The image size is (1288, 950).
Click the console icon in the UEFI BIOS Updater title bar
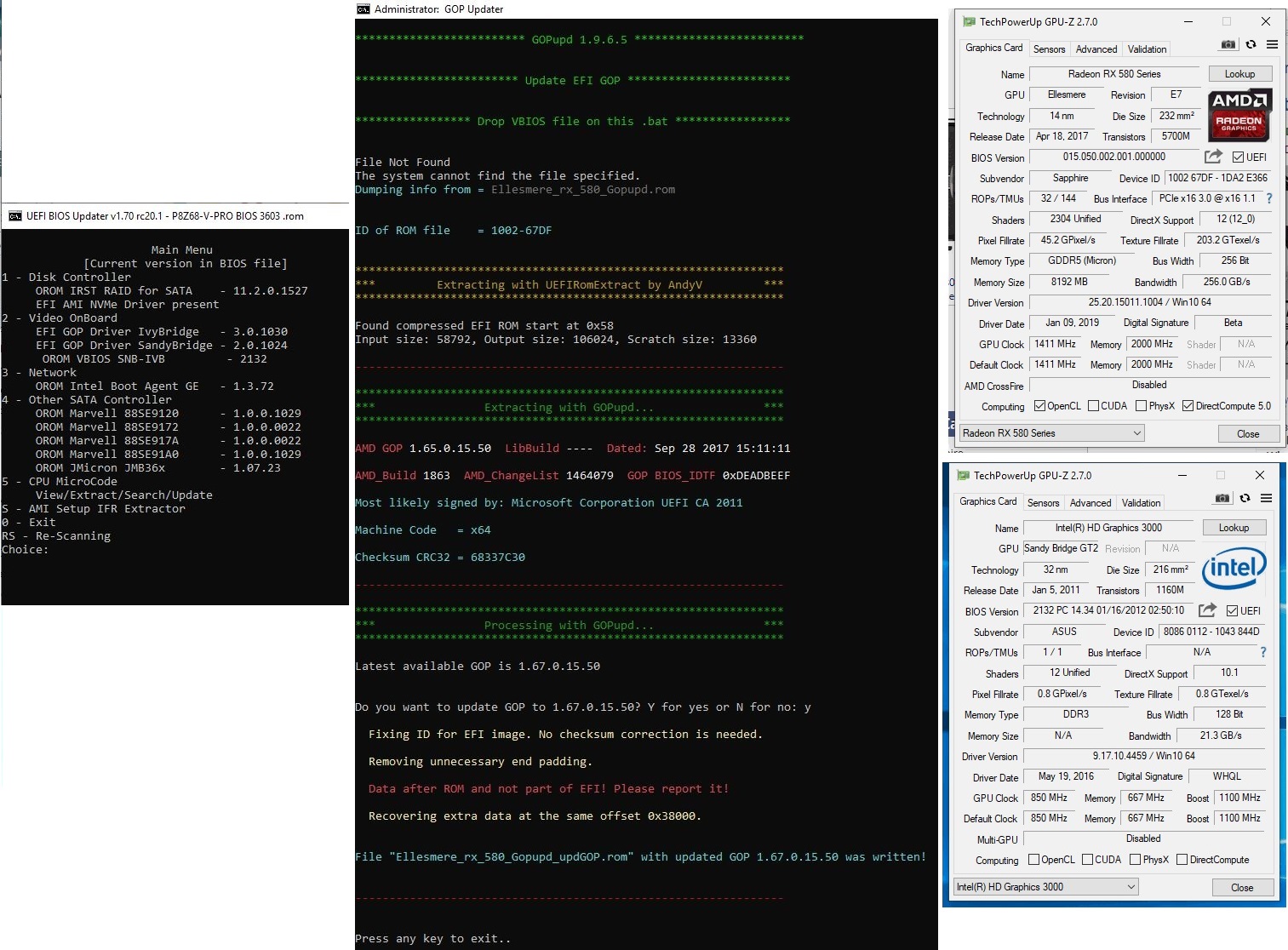(14, 216)
